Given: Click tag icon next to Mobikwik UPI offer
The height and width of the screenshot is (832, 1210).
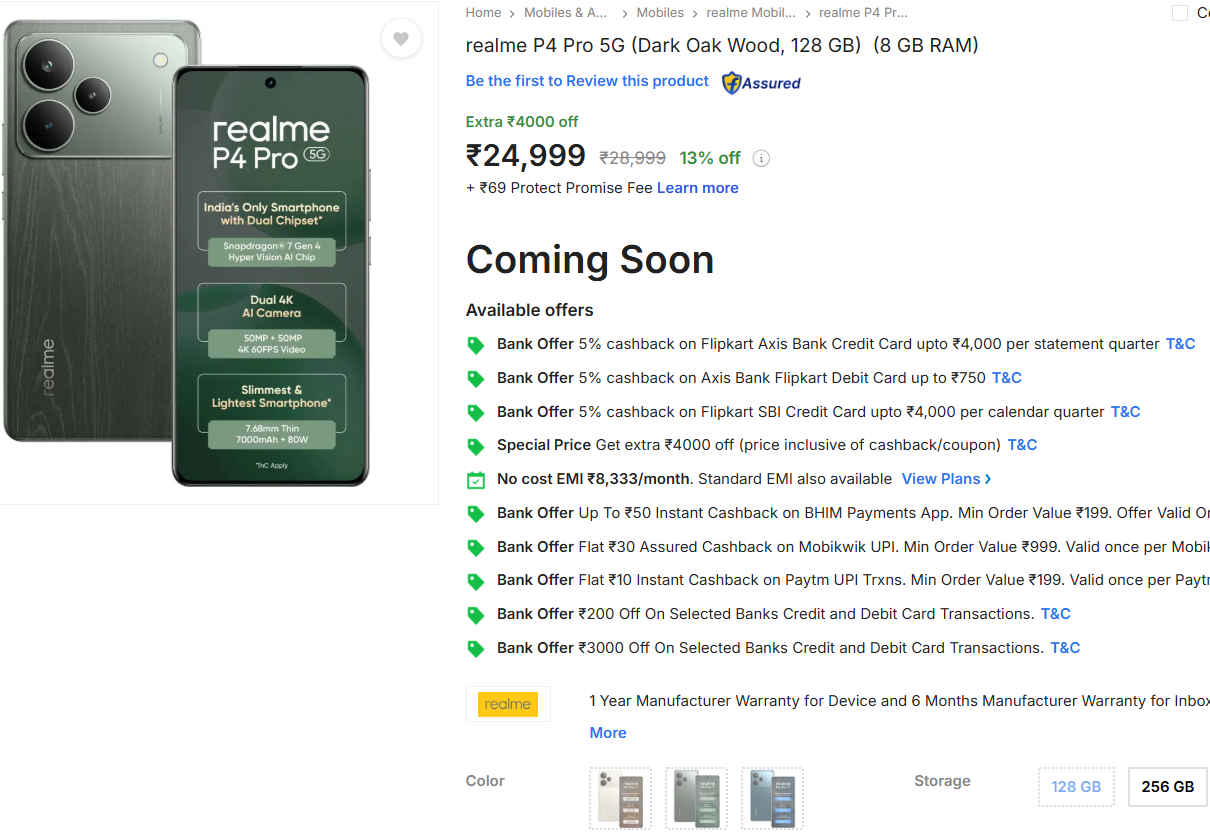Looking at the screenshot, I should pos(476,548).
